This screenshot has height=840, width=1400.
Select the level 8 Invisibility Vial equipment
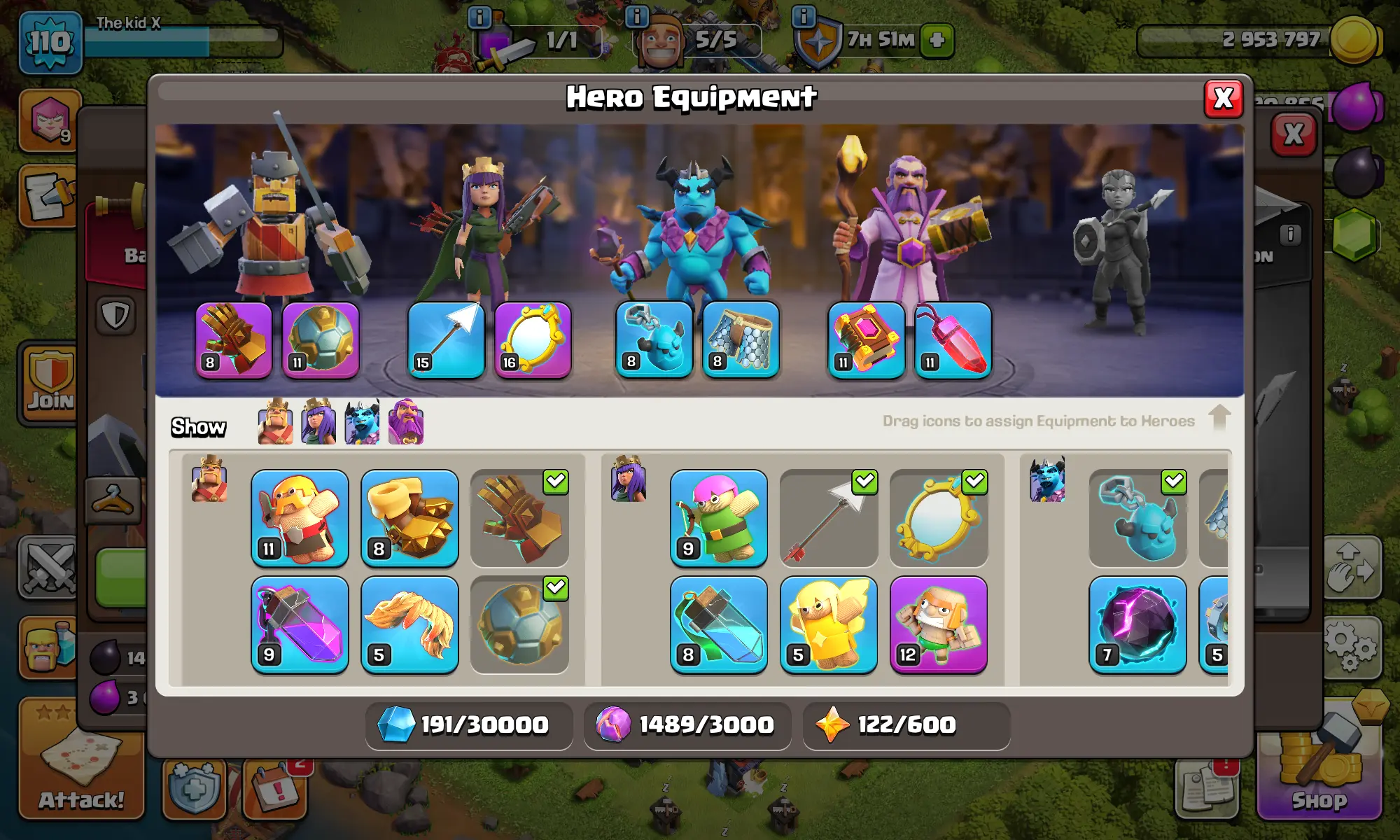coord(719,625)
